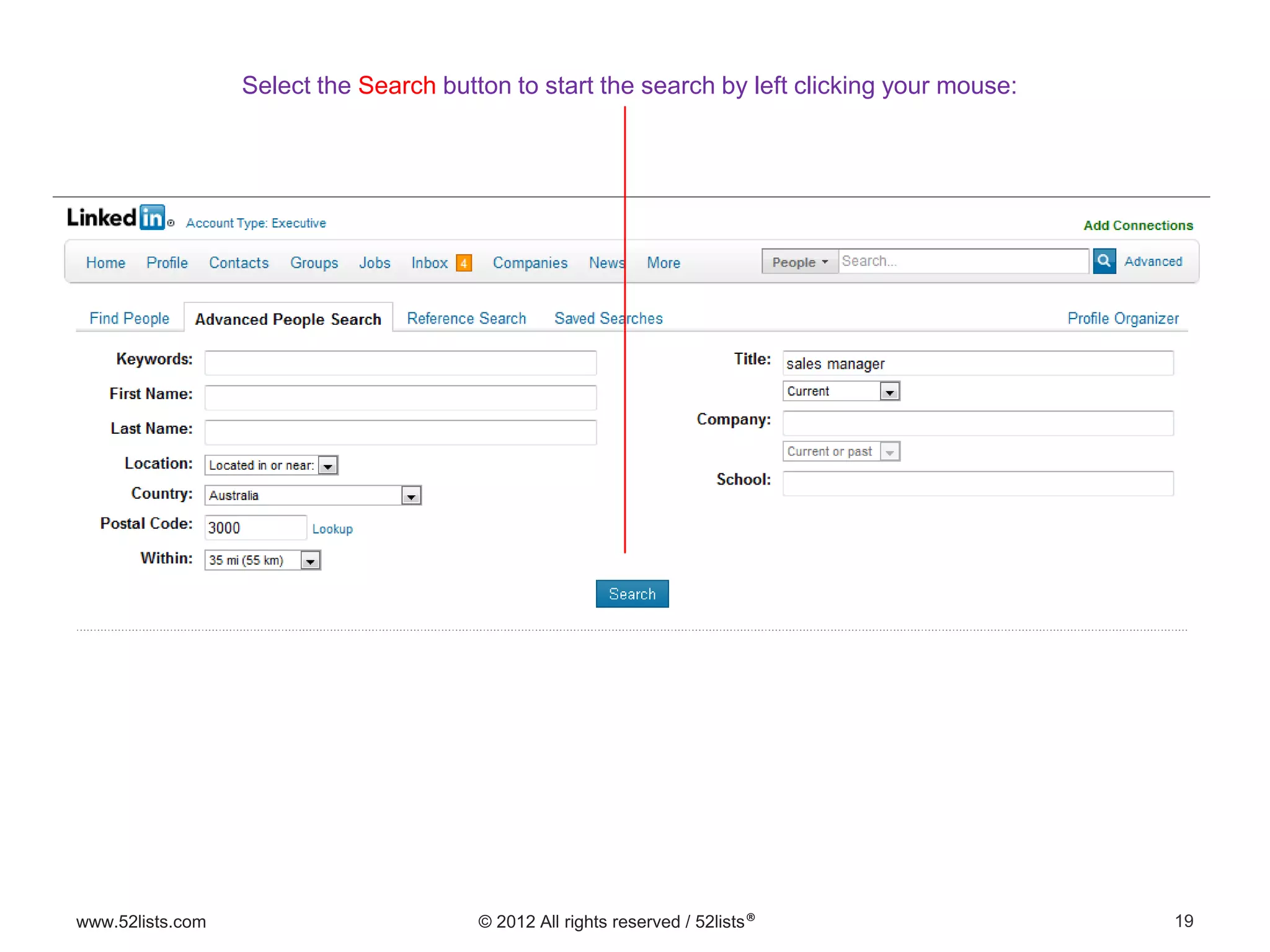Open the Find People tab
The height and width of the screenshot is (952, 1270).
[129, 319]
